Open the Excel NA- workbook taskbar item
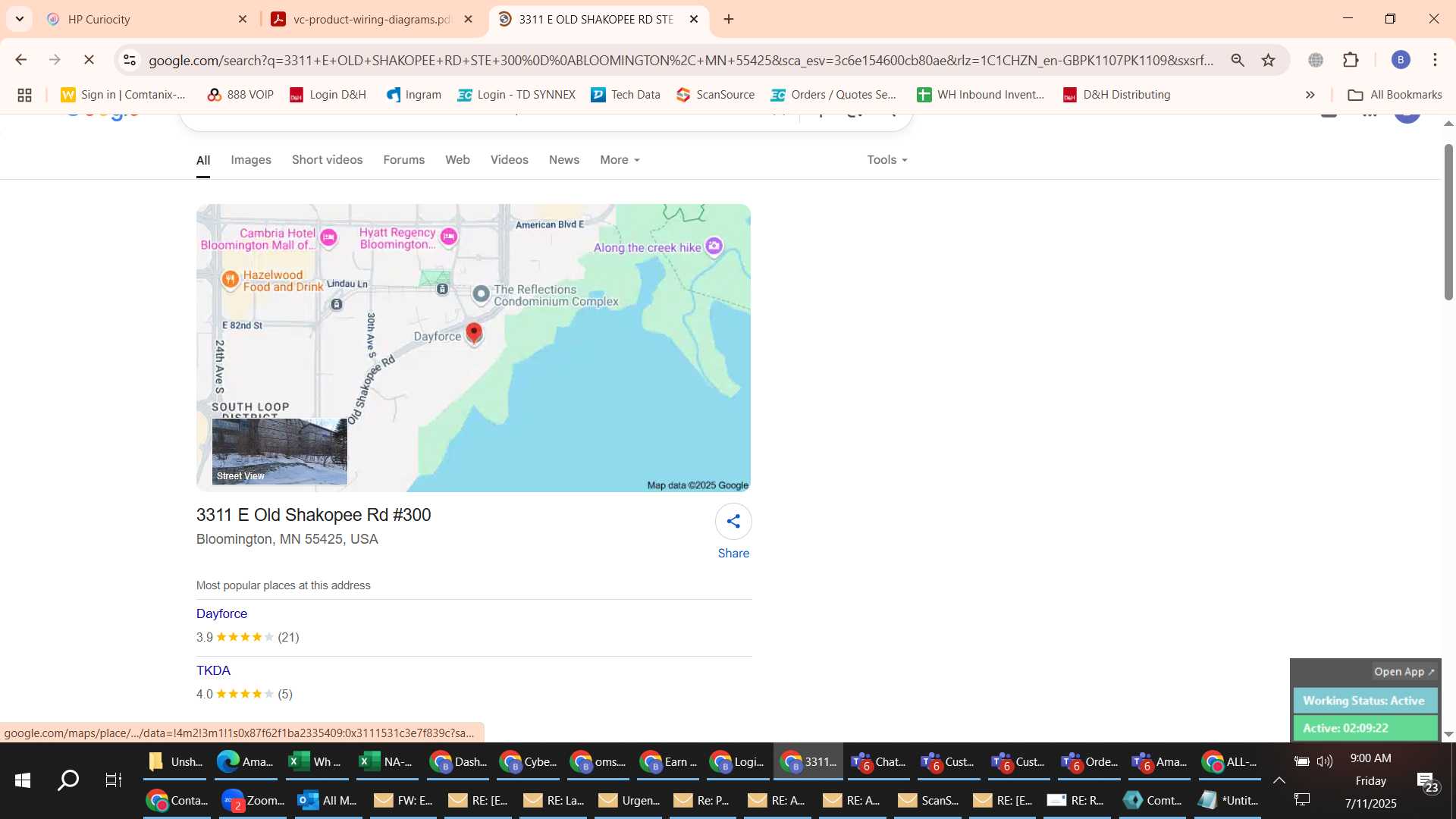The height and width of the screenshot is (819, 1456). coord(385,762)
